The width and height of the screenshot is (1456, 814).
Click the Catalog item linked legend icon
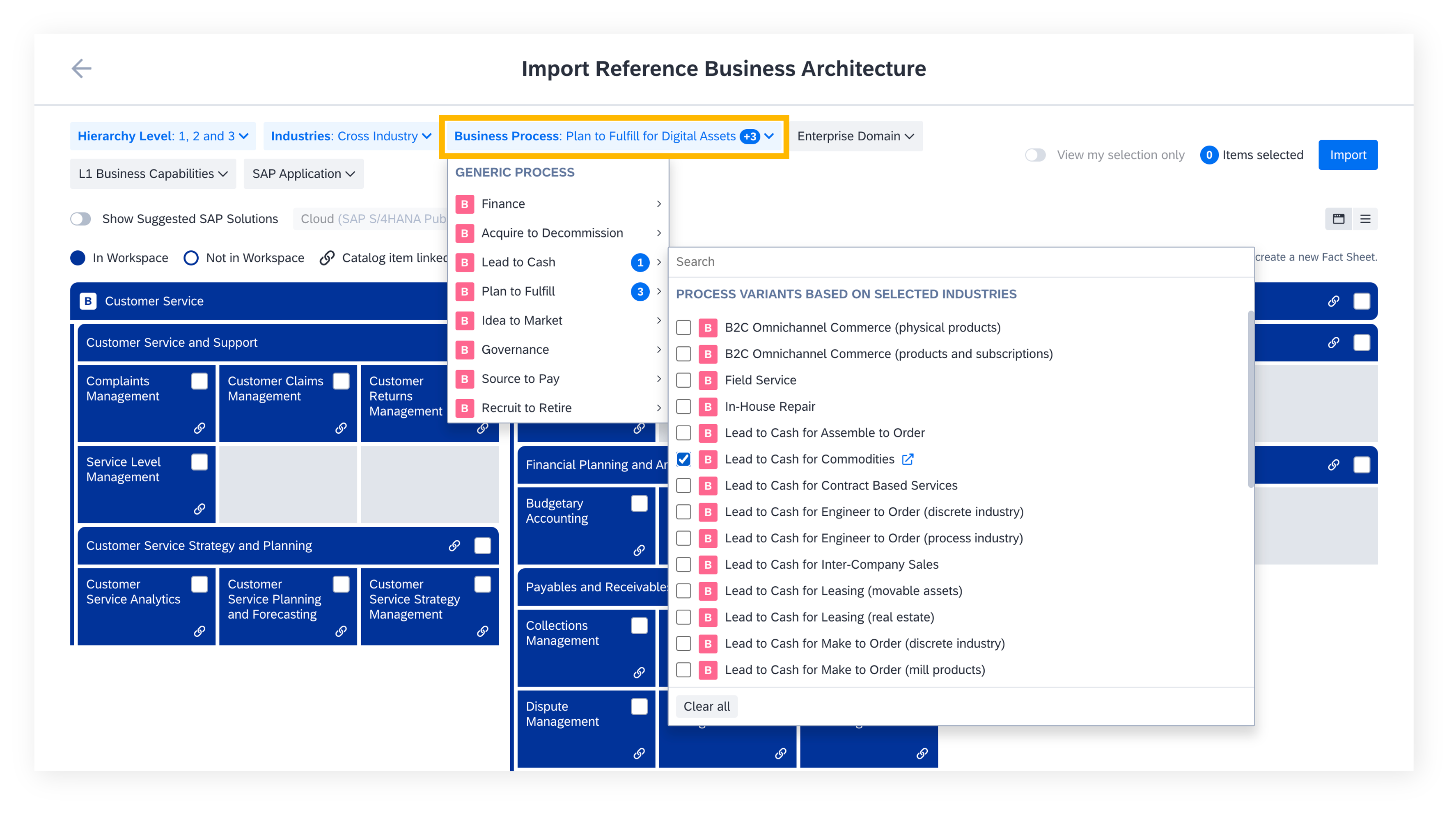[327, 258]
